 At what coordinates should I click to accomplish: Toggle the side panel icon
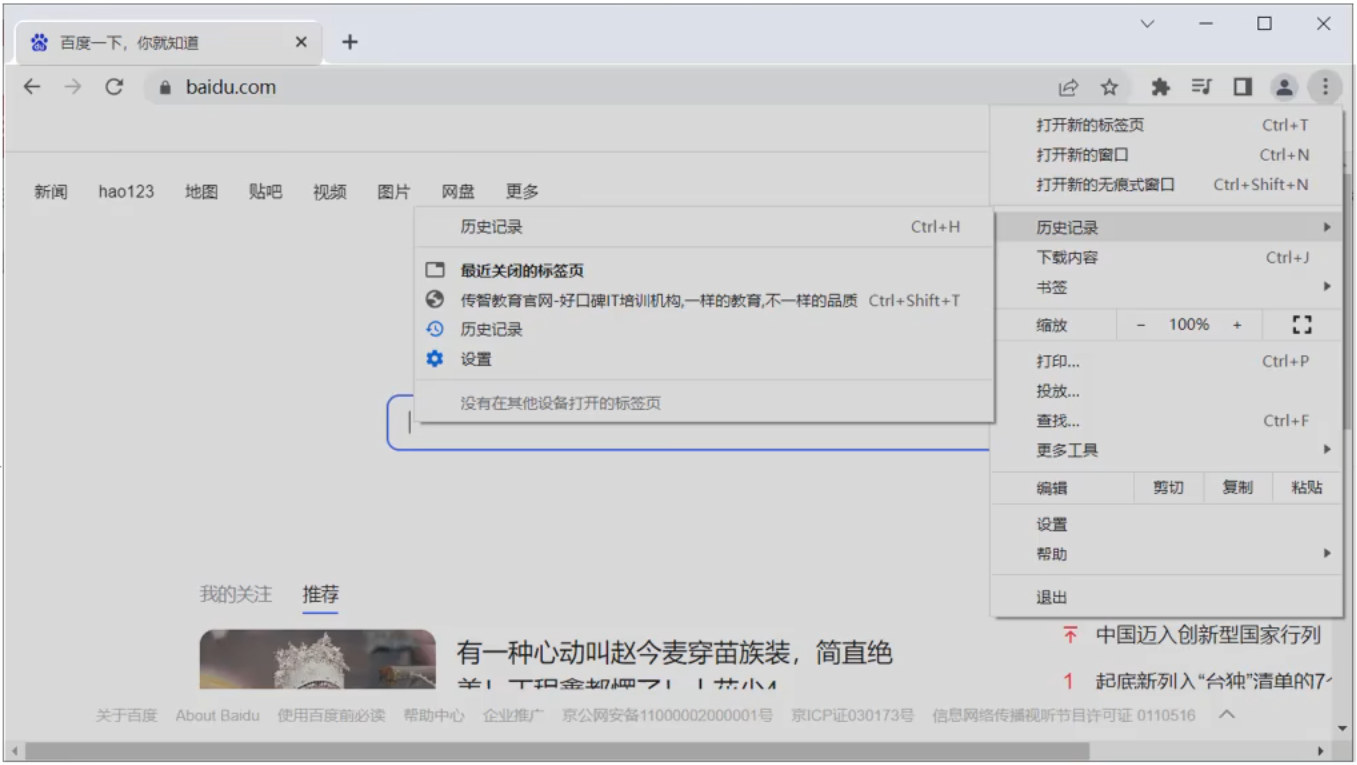pos(1242,87)
